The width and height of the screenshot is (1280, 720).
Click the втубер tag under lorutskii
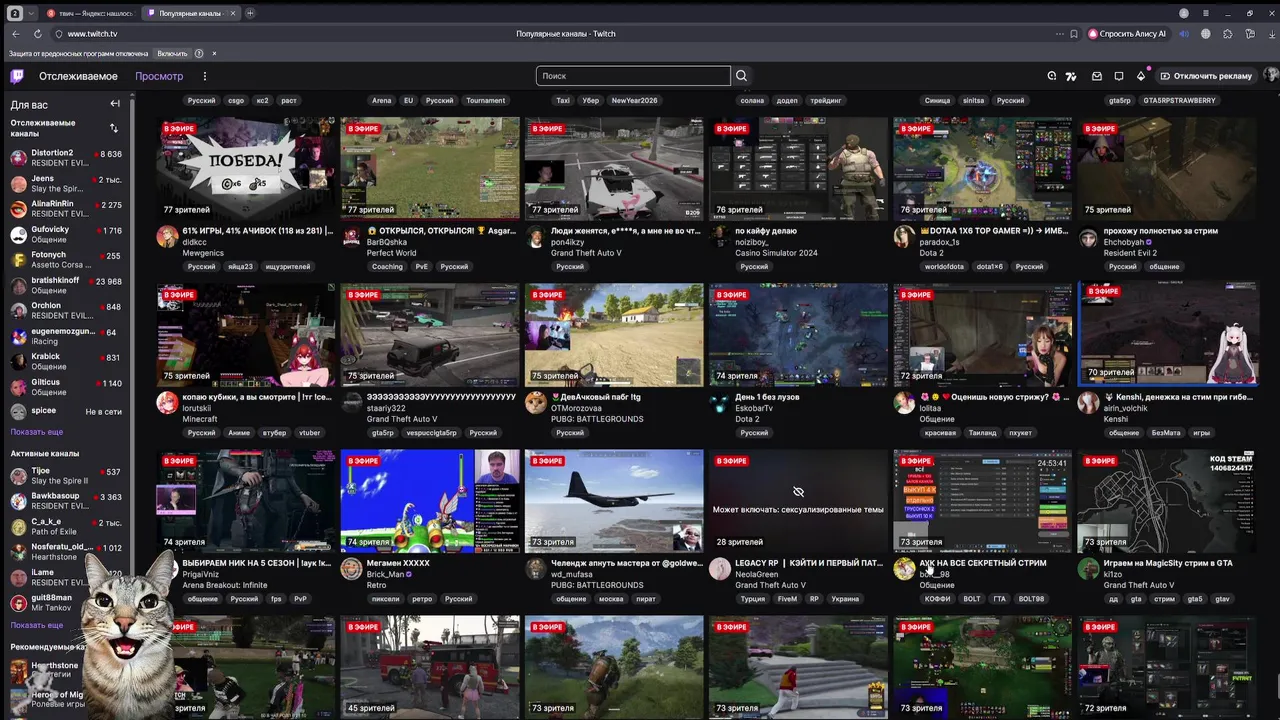[274, 433]
